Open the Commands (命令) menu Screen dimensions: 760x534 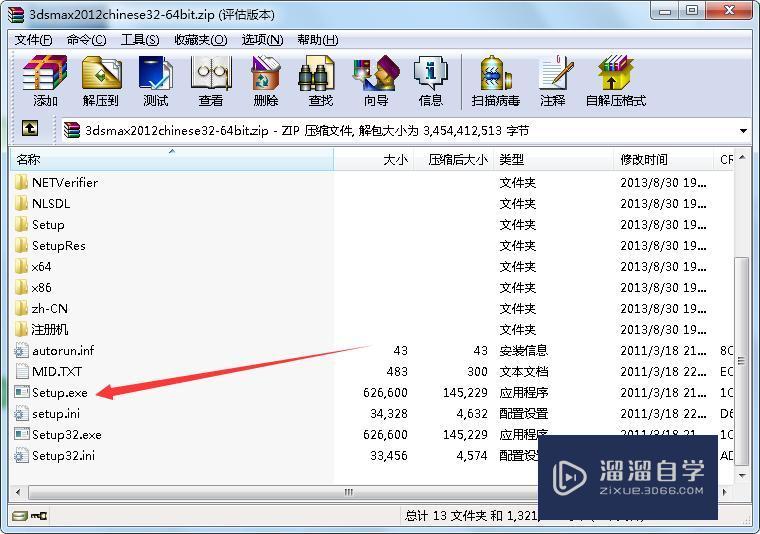(86, 40)
